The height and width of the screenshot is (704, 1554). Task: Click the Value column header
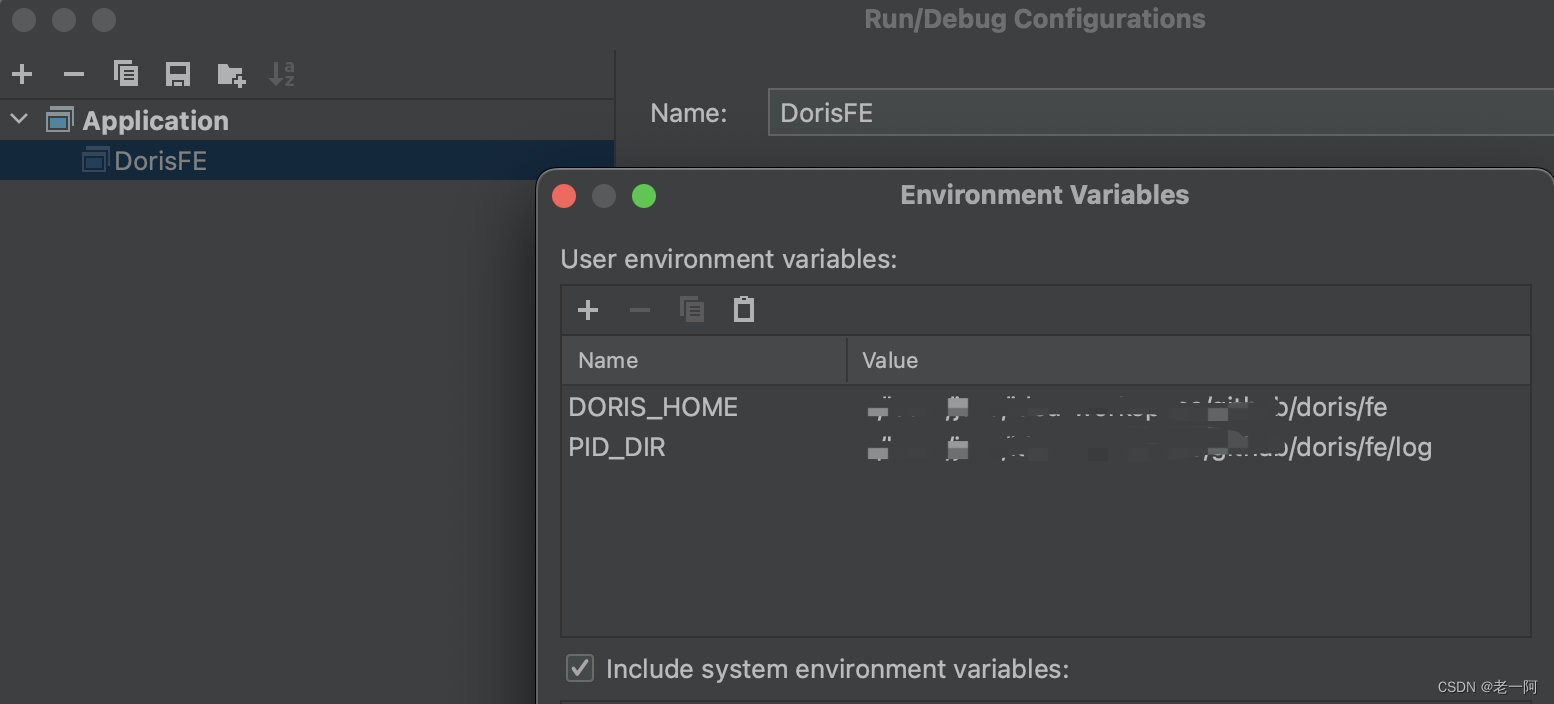pyautogui.click(x=889, y=360)
